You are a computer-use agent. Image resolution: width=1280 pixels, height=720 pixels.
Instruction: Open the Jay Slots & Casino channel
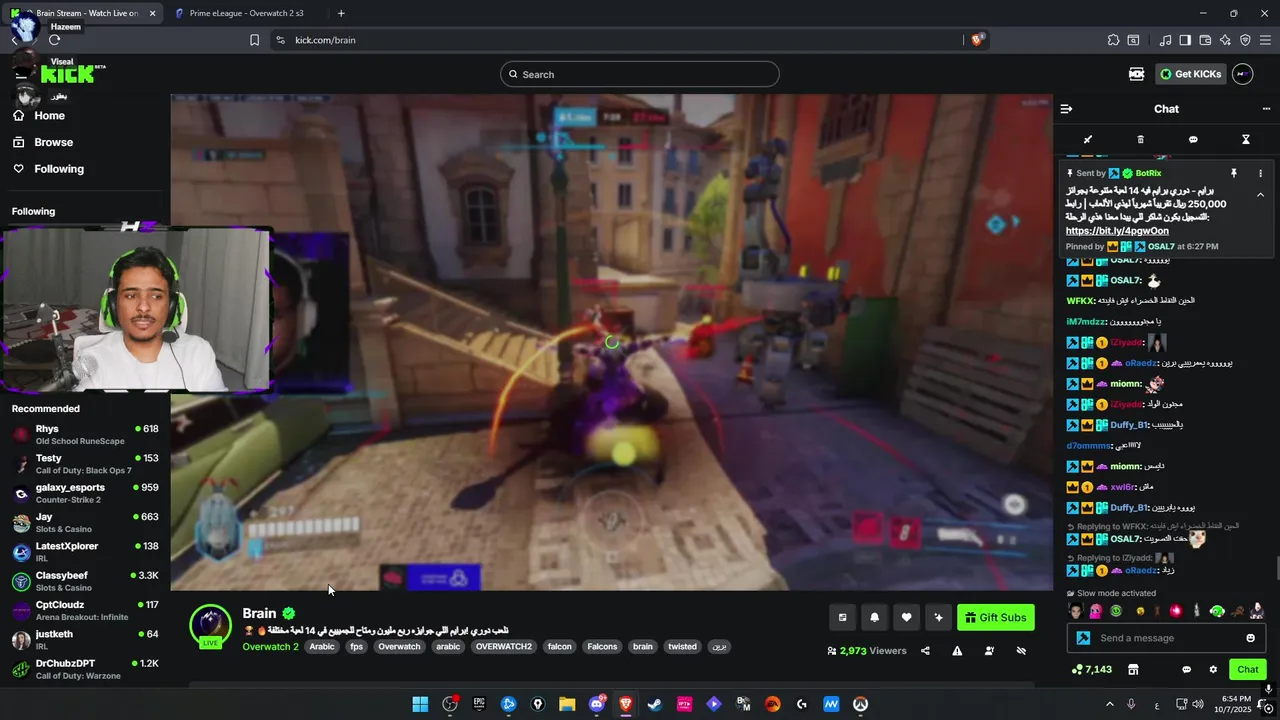point(85,523)
